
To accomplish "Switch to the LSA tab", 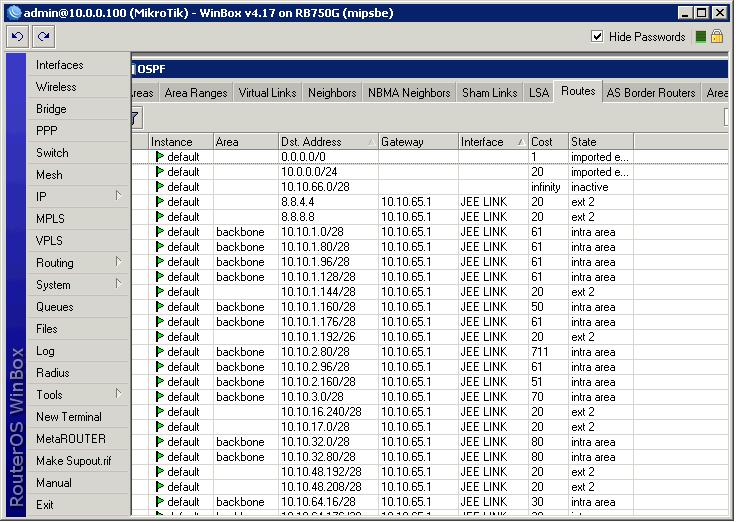I will 539,93.
